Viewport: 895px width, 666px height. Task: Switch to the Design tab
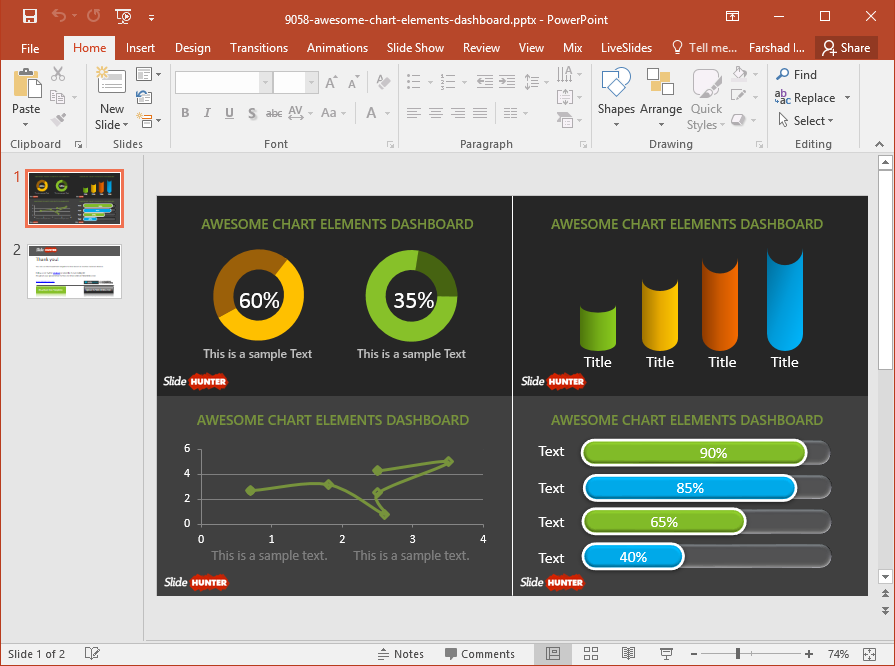tap(192, 47)
